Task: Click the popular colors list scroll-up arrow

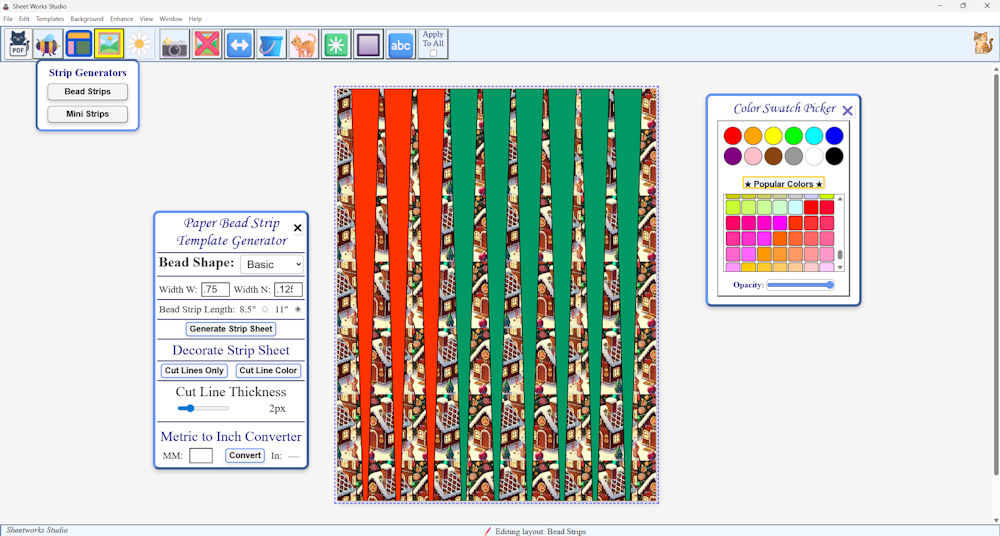Action: 840,198
